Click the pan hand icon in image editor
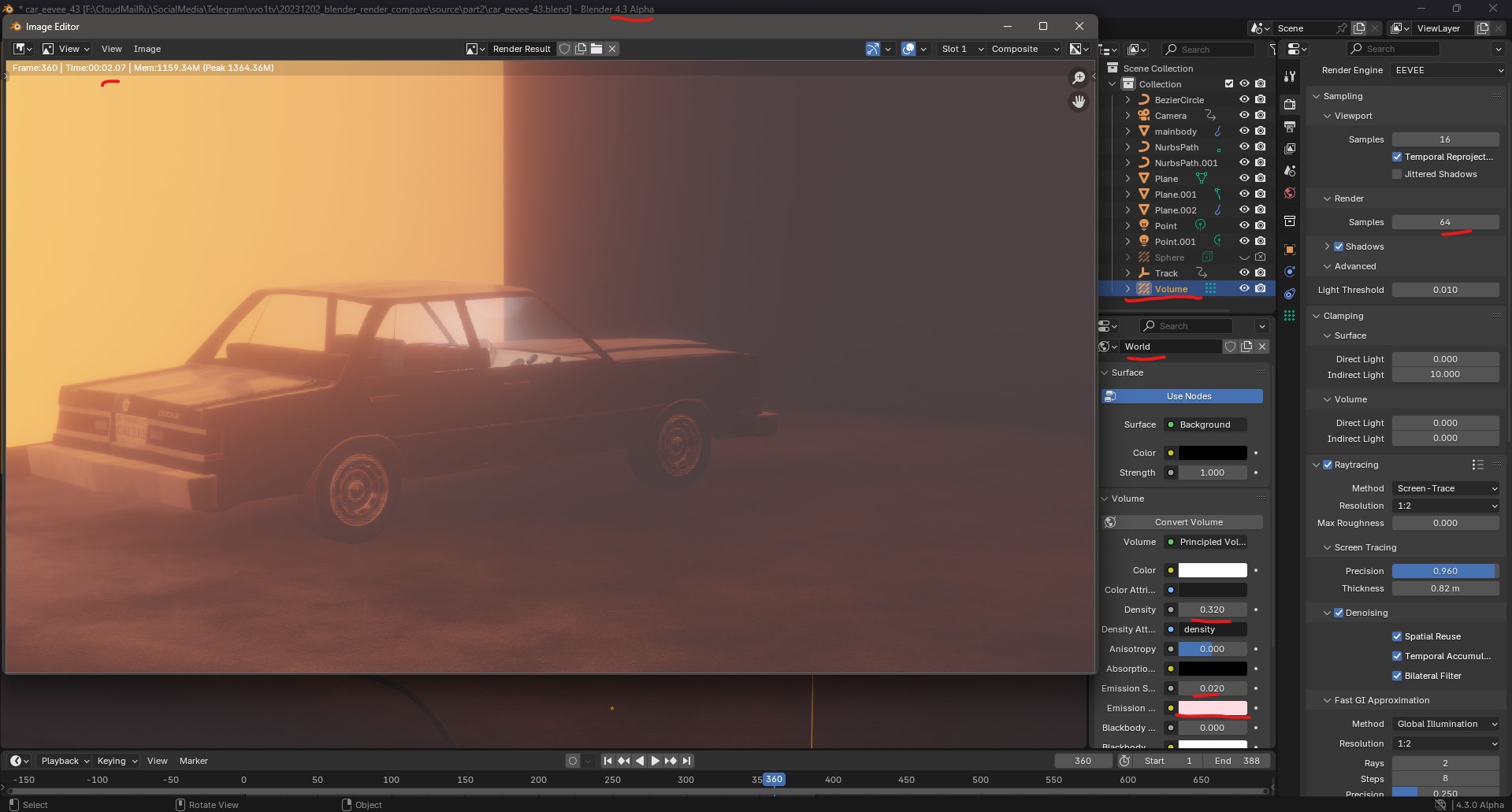The image size is (1512, 812). 1079,102
